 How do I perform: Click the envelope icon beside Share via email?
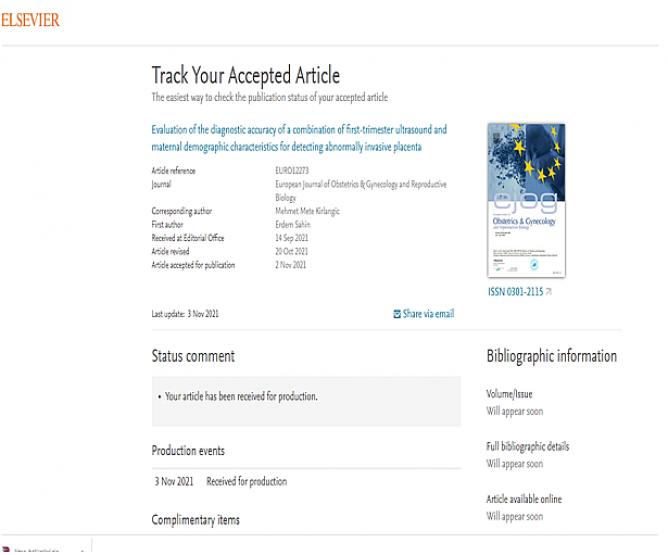(397, 314)
